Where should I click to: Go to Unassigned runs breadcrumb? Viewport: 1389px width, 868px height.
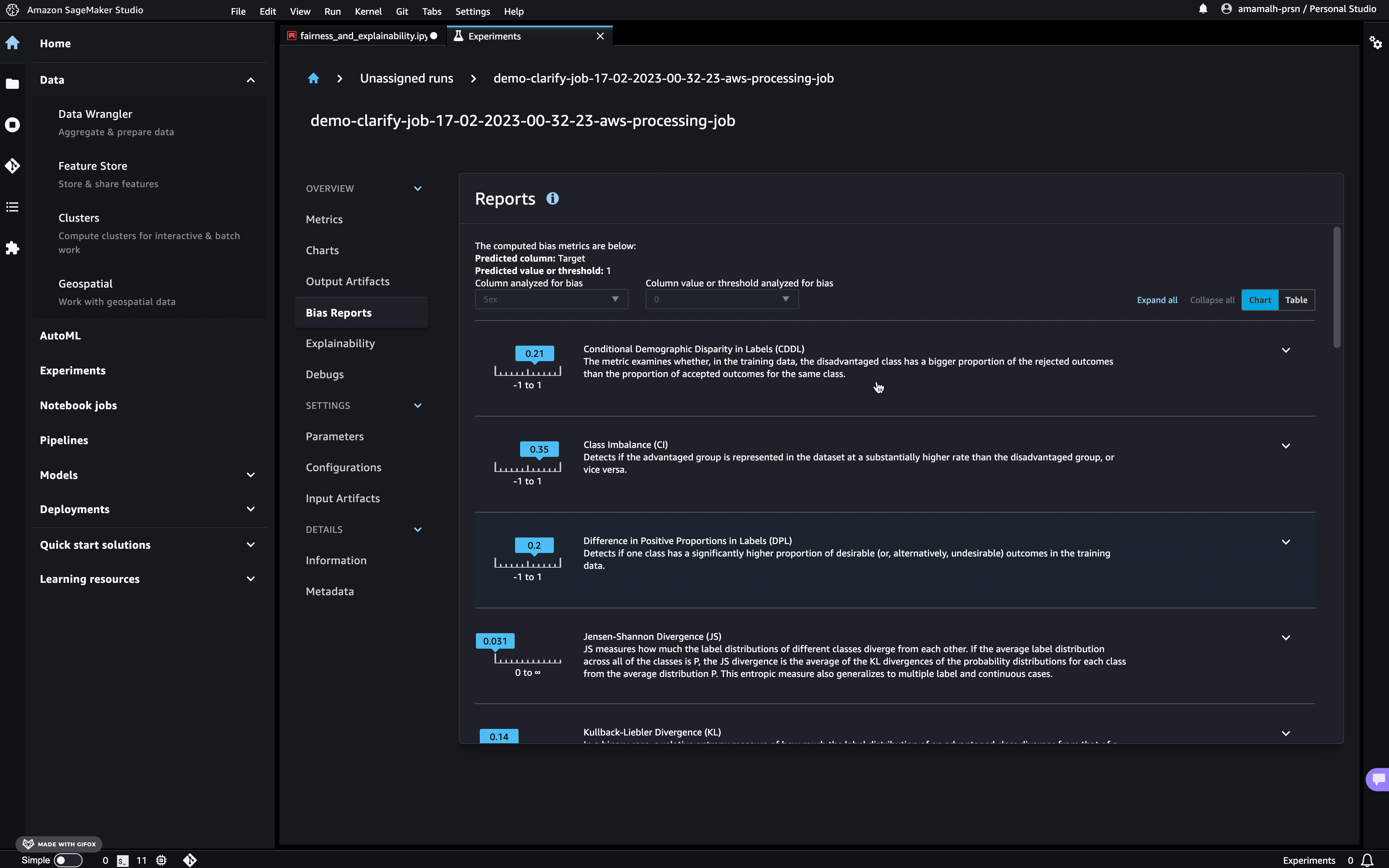(x=407, y=78)
